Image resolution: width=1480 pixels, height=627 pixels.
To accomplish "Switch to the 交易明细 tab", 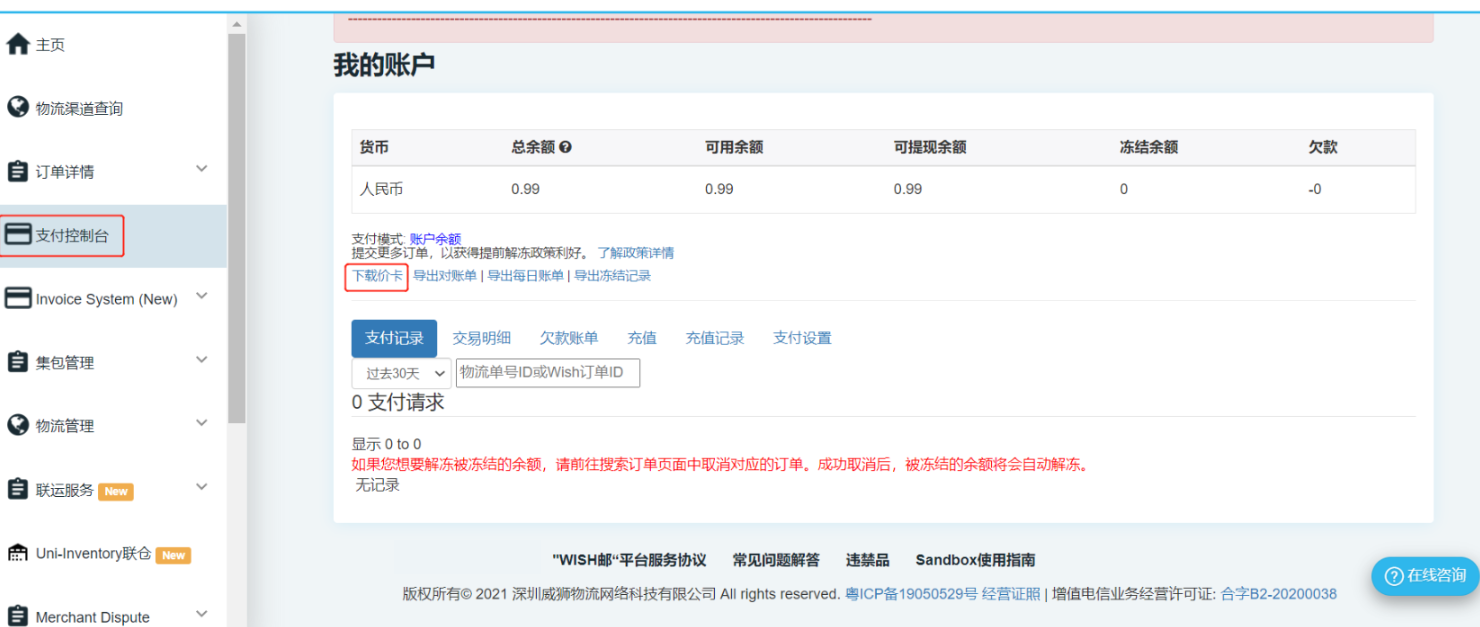I will 481,338.
